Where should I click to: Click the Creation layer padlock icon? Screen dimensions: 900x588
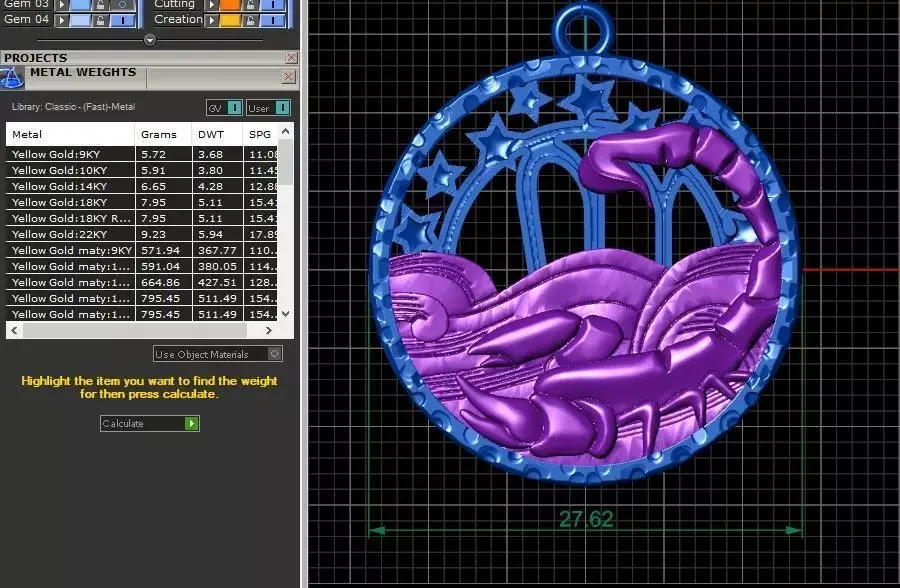click(x=250, y=21)
